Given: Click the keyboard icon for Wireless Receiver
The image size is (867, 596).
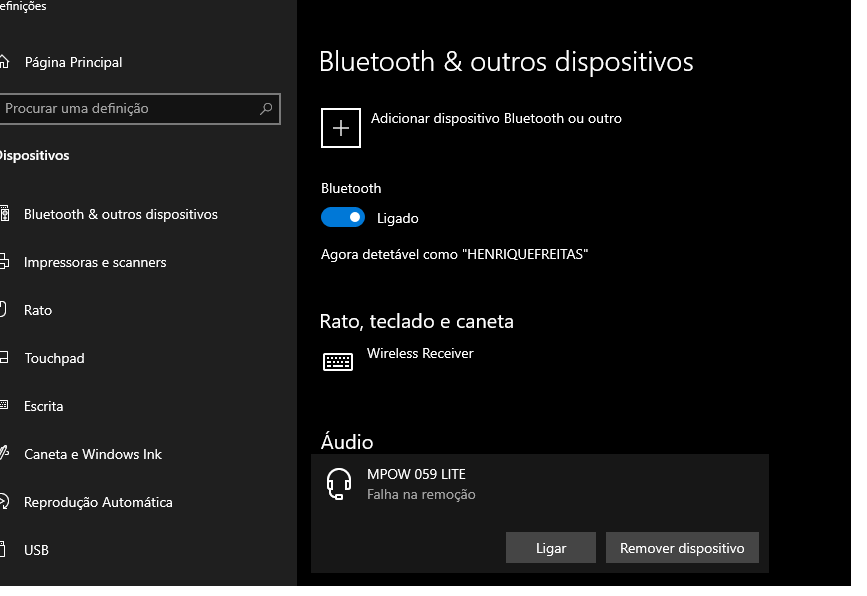Looking at the screenshot, I should [338, 361].
